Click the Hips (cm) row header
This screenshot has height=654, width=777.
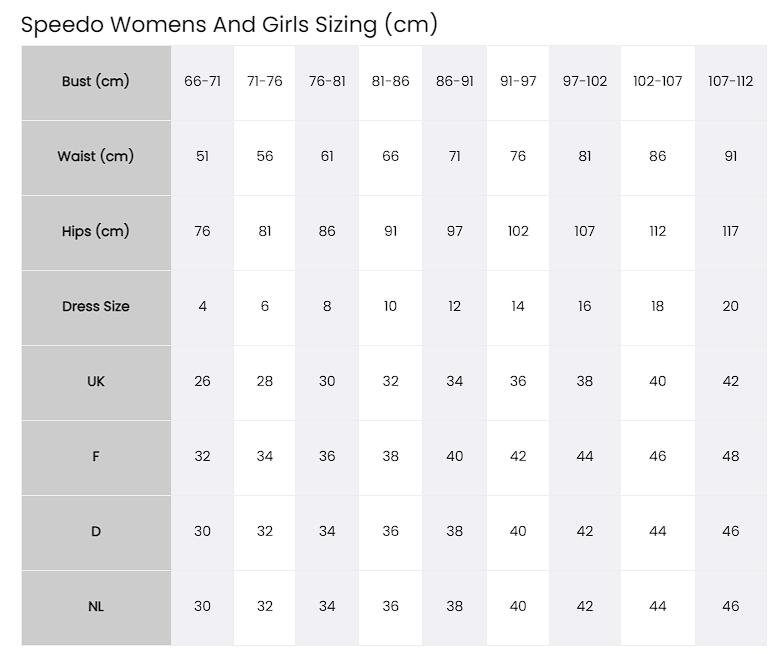coord(96,233)
